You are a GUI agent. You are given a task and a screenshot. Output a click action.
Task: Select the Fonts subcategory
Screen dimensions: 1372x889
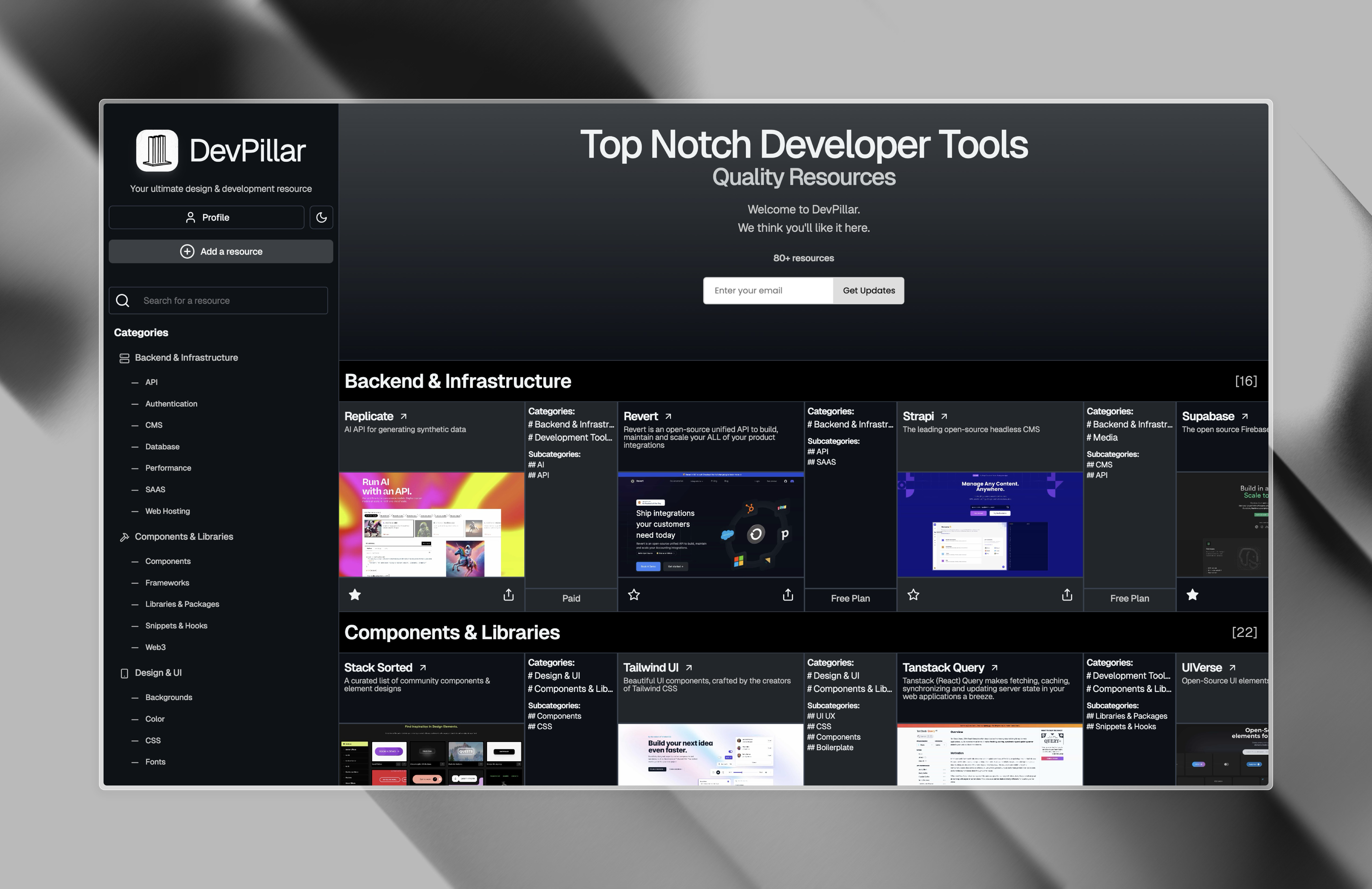[x=156, y=762]
